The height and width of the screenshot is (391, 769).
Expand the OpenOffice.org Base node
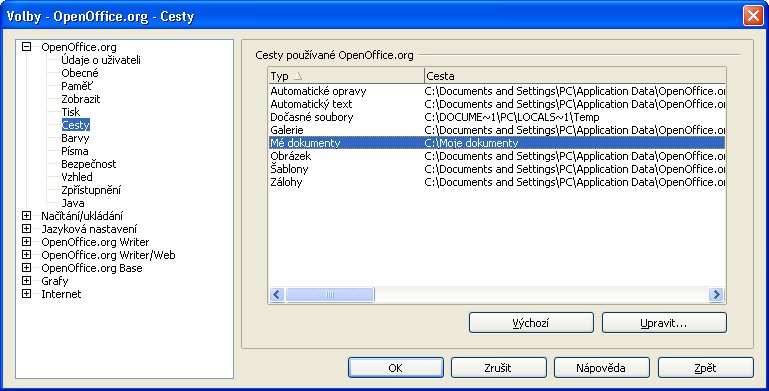click(26, 268)
